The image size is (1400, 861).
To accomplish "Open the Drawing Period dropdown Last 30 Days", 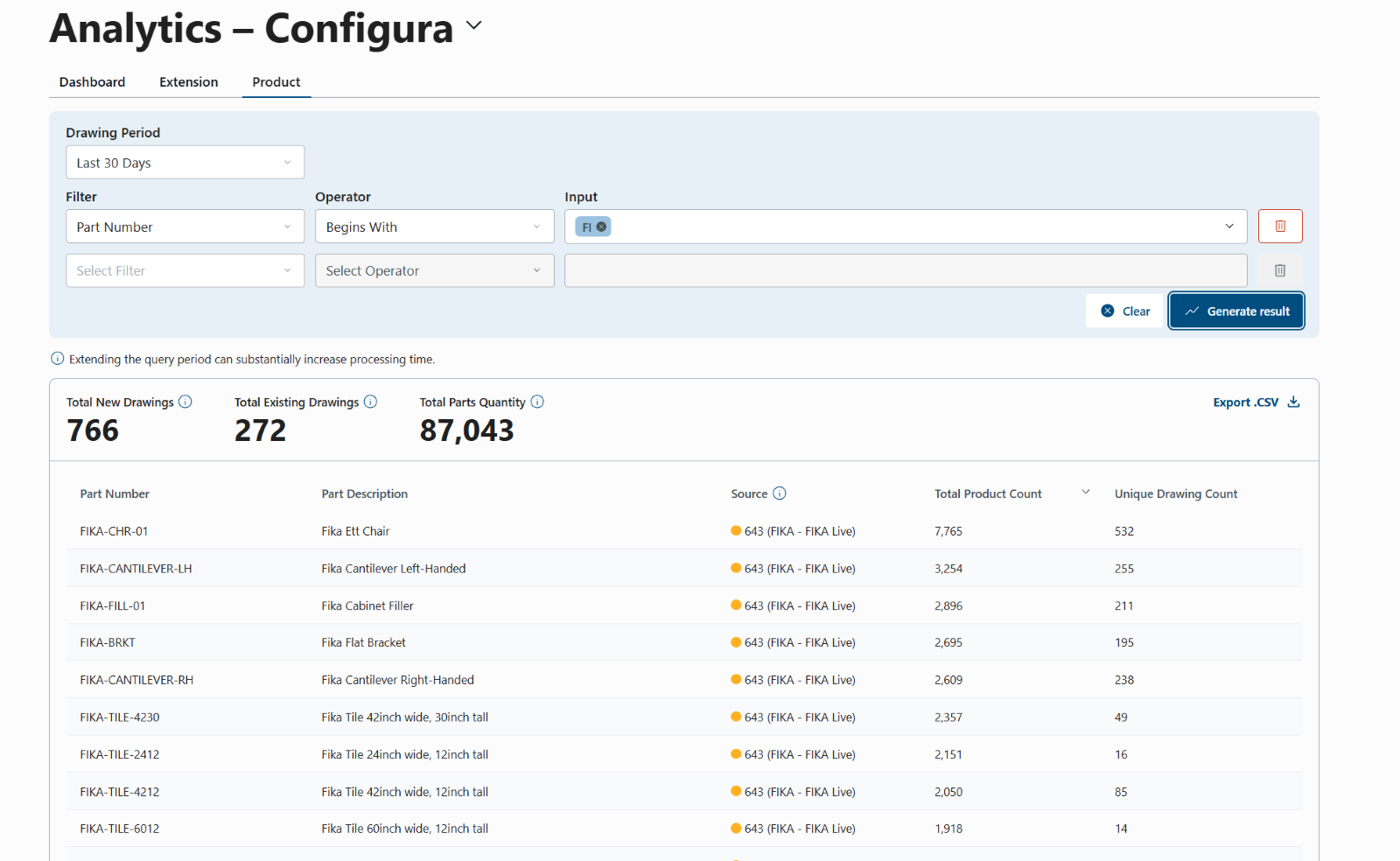I will click(185, 162).
